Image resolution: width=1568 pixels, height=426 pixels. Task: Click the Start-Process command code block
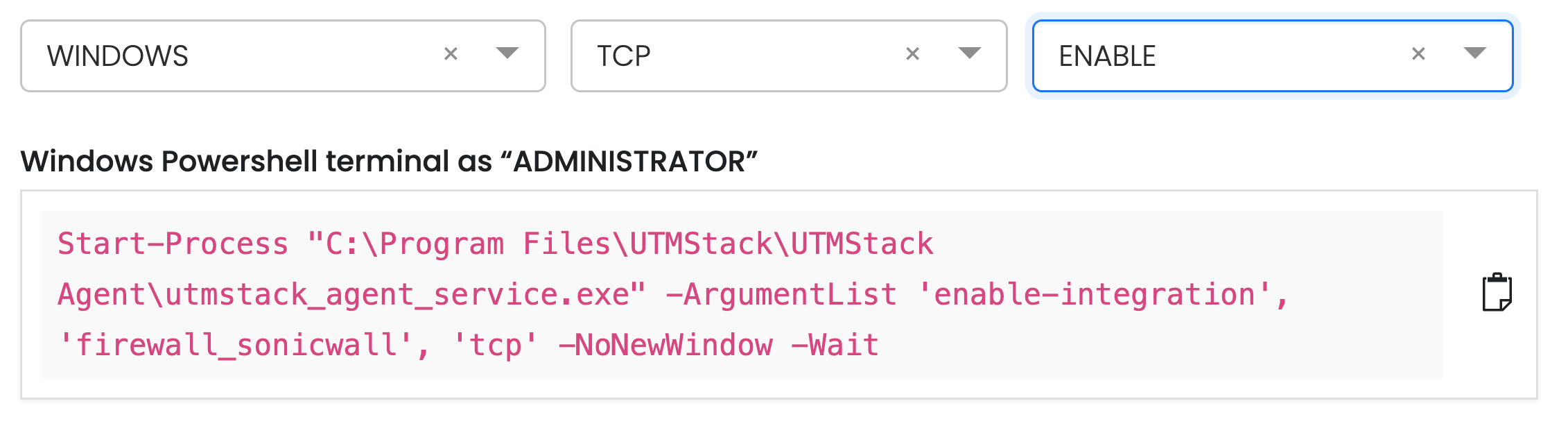742,294
